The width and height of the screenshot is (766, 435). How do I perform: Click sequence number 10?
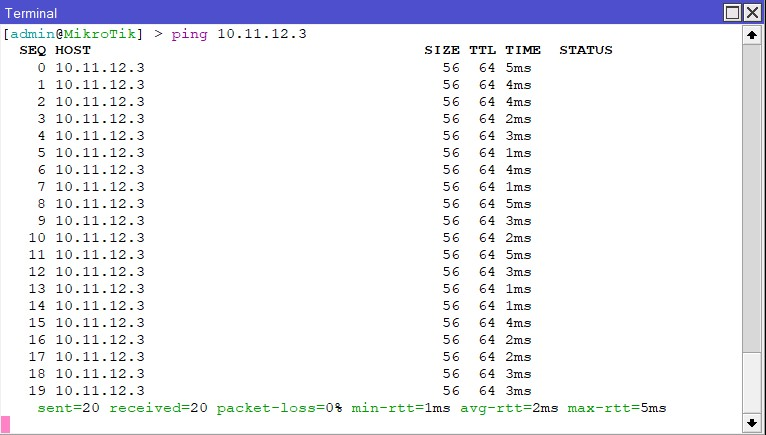(x=37, y=238)
